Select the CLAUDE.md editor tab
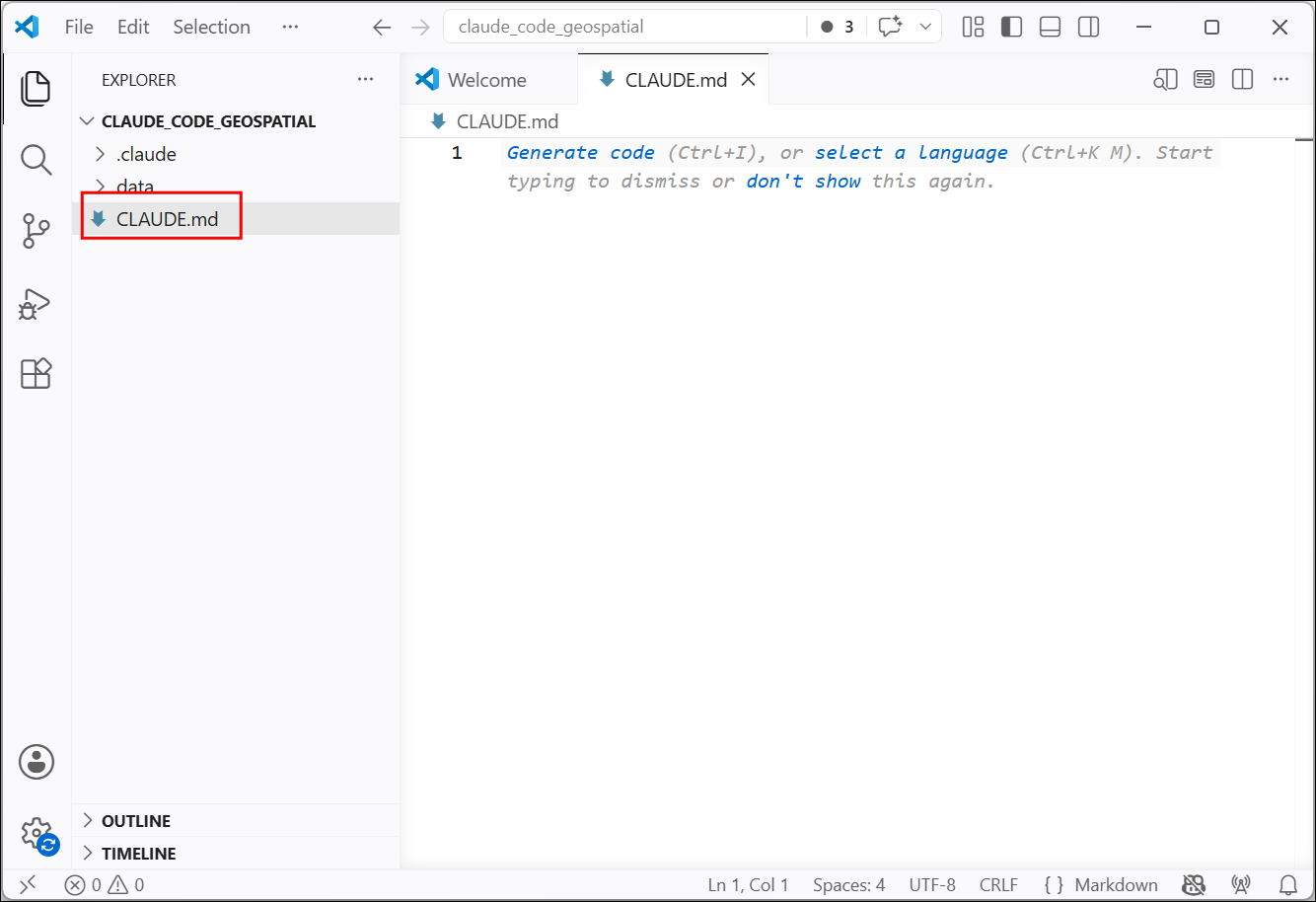Image resolution: width=1316 pixels, height=902 pixels. click(675, 80)
